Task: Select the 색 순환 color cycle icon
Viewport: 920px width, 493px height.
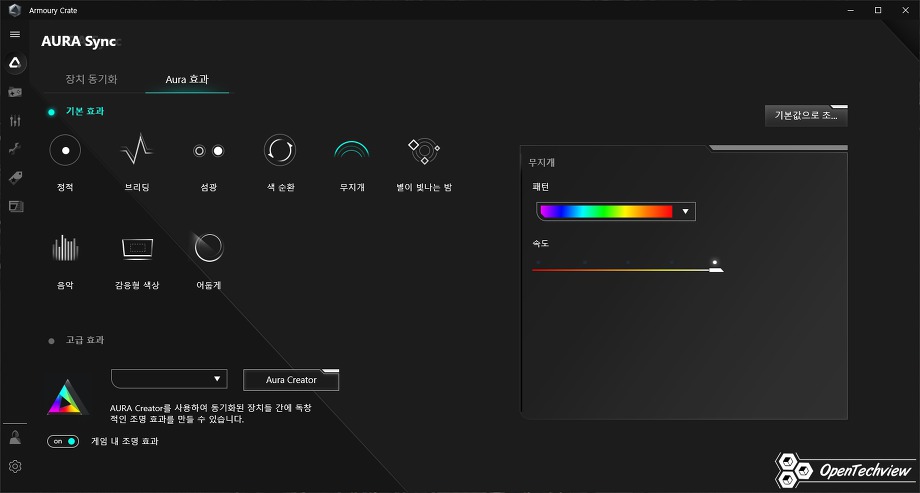Action: point(280,150)
